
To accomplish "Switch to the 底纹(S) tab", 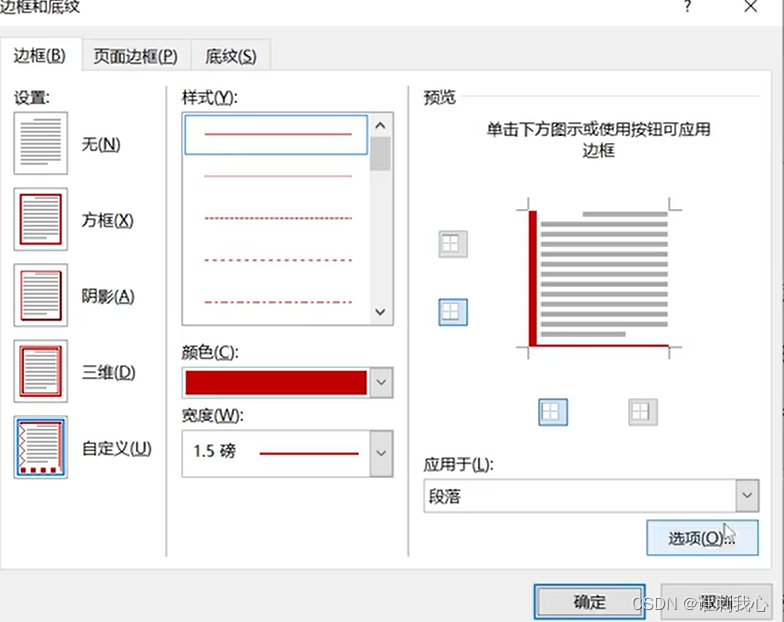I will pyautogui.click(x=231, y=56).
